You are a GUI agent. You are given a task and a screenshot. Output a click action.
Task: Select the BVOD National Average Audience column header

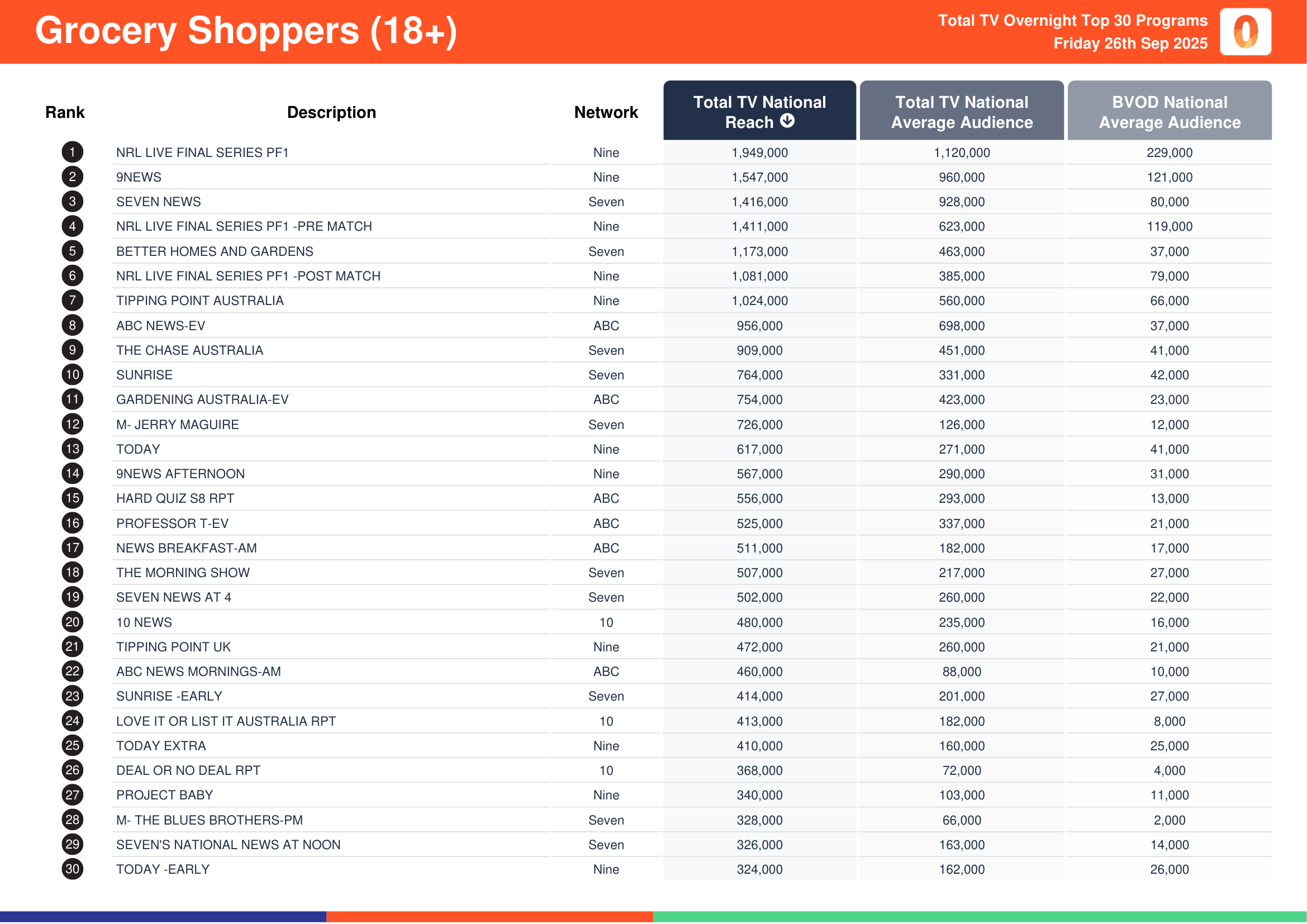coord(1169,112)
